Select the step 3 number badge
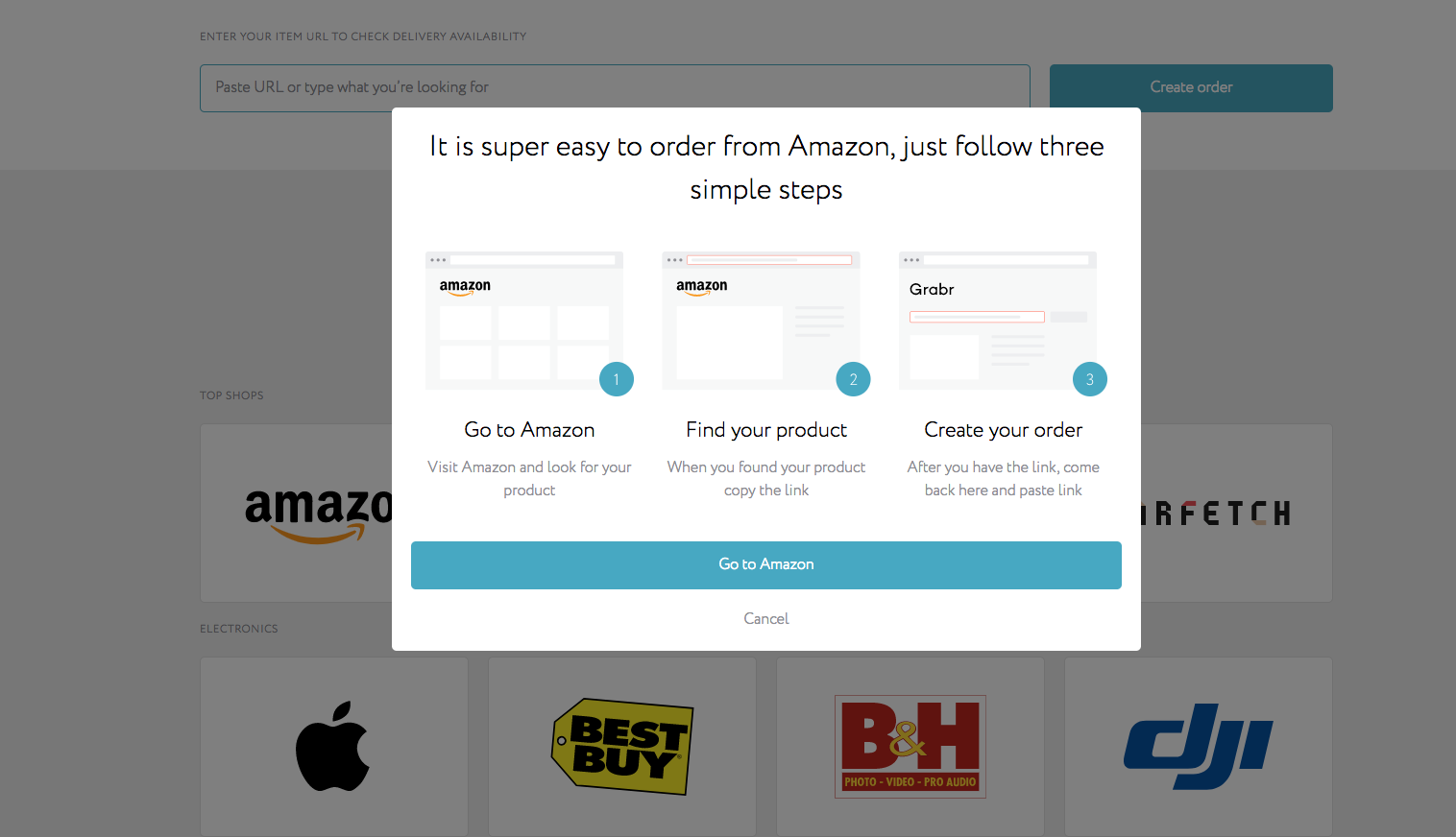 [x=1090, y=379]
